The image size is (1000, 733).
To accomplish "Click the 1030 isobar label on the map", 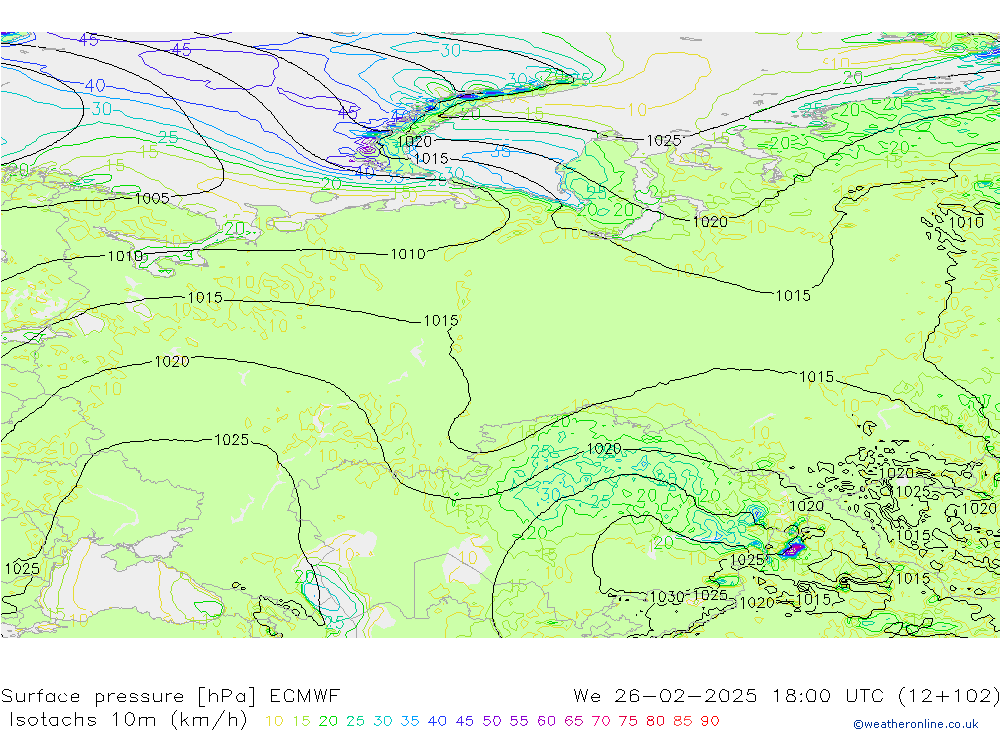I will coord(666,597).
